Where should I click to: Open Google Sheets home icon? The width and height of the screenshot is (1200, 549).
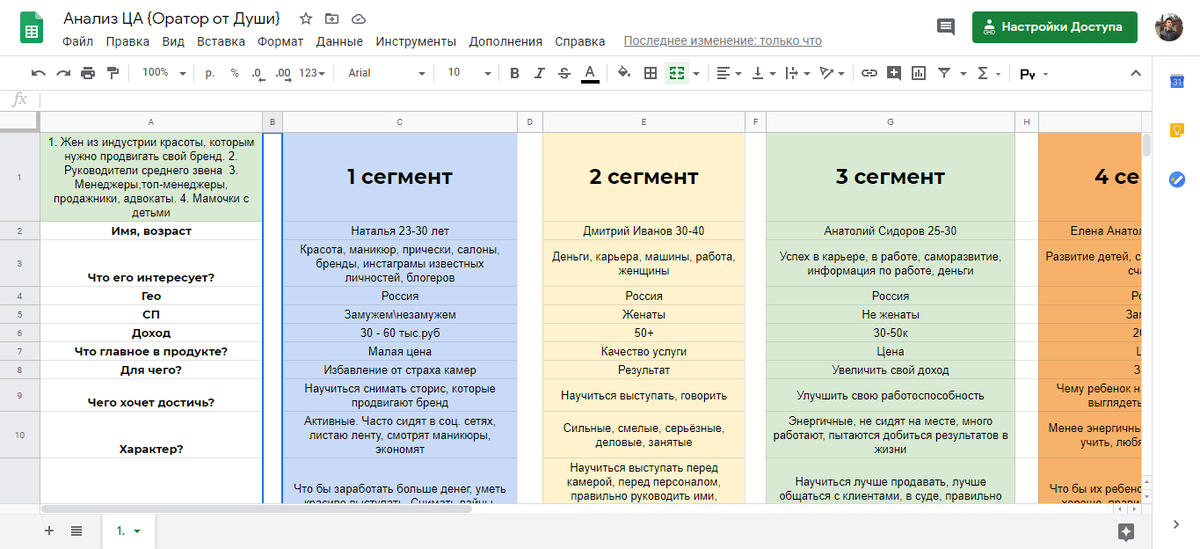pos(31,28)
